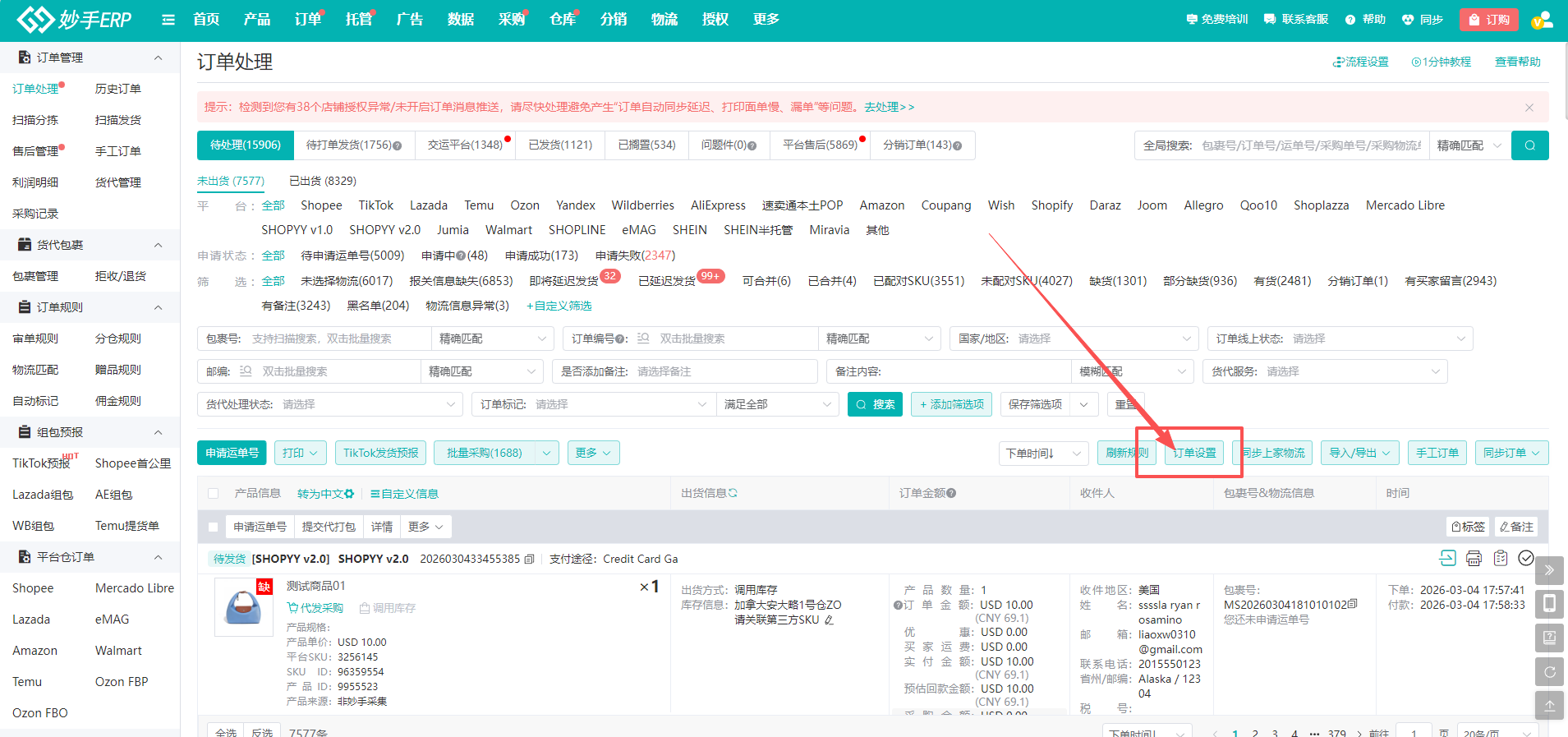1568x737 pixels.
Task: Open the 货代处理状态 dropdown
Action: [330, 404]
